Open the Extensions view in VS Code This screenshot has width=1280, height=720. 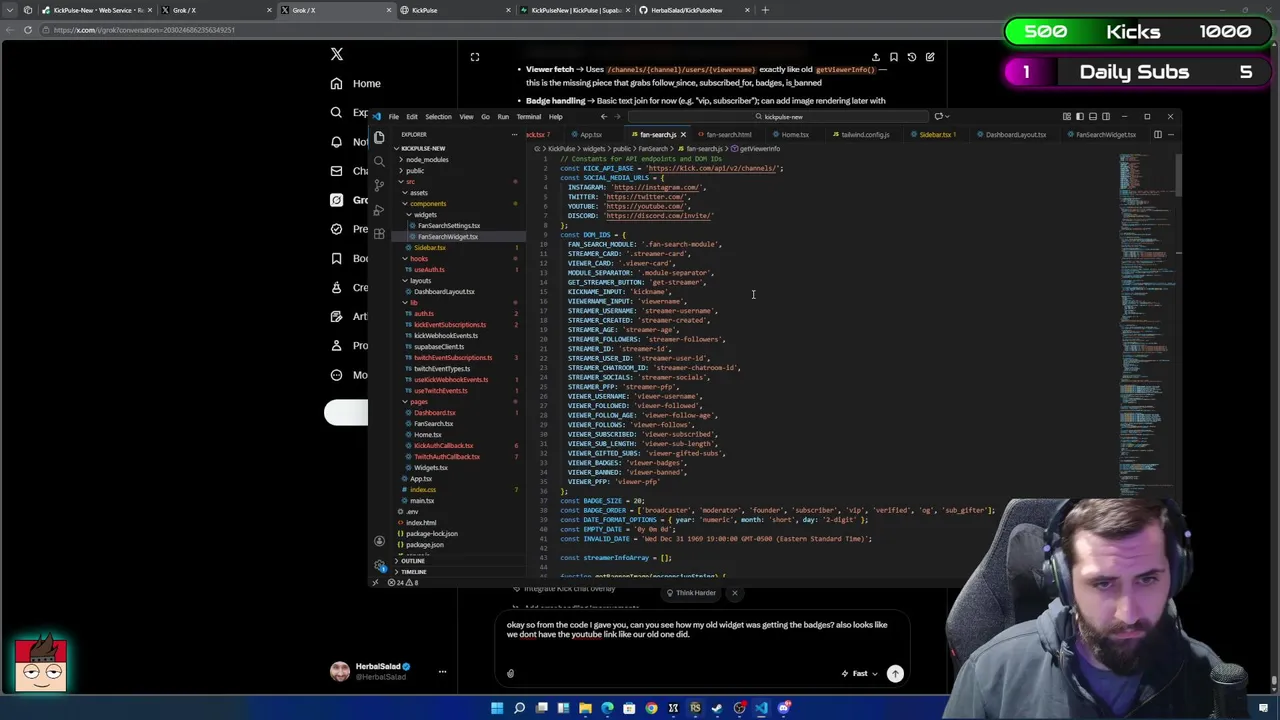coord(379,233)
